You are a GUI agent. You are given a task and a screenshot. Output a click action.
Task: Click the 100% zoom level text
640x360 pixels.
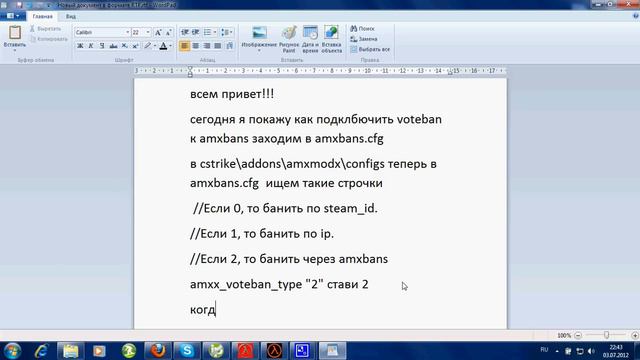tap(564, 336)
